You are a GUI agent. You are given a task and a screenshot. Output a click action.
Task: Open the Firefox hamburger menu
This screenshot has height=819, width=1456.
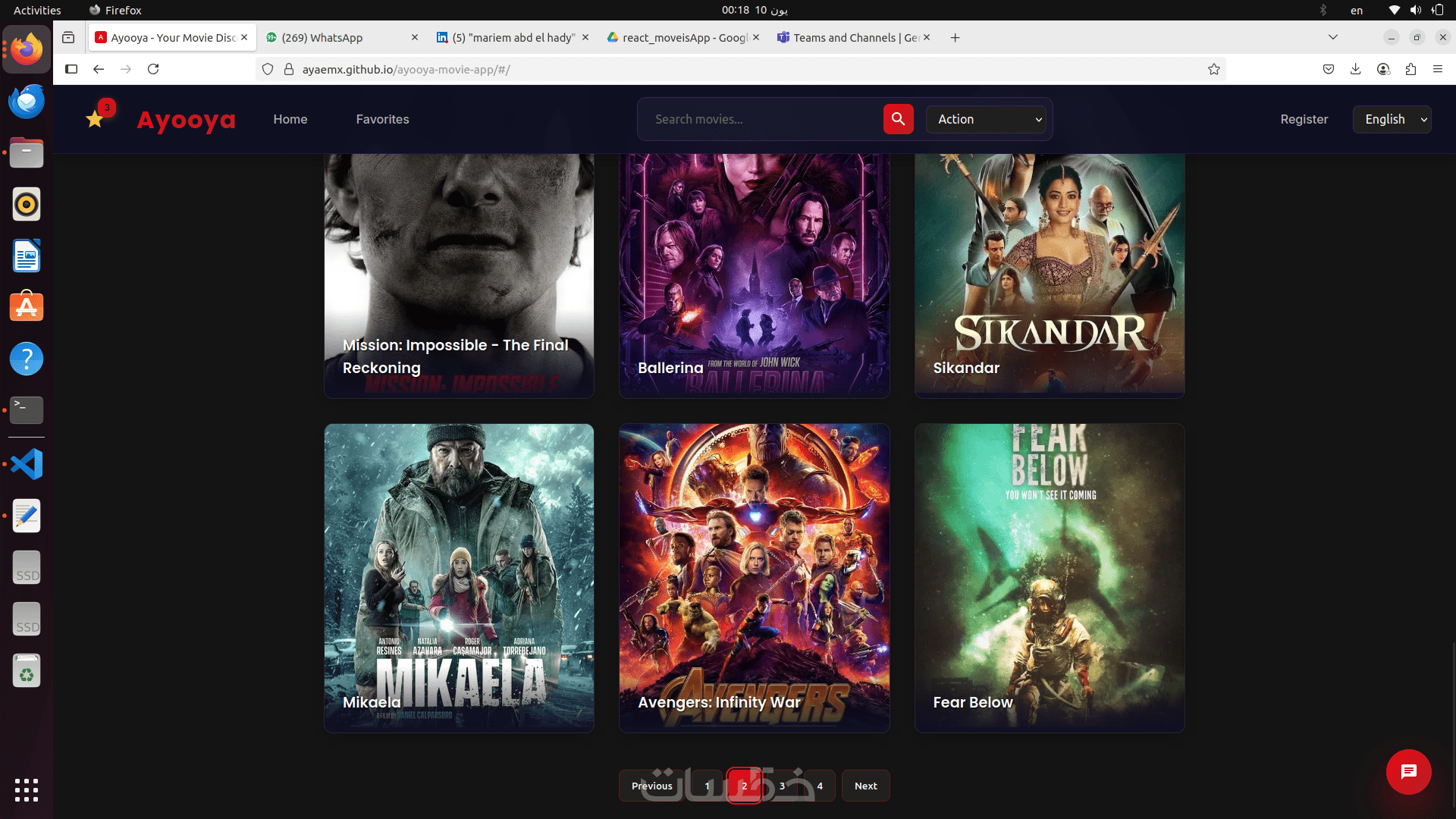point(1438,69)
